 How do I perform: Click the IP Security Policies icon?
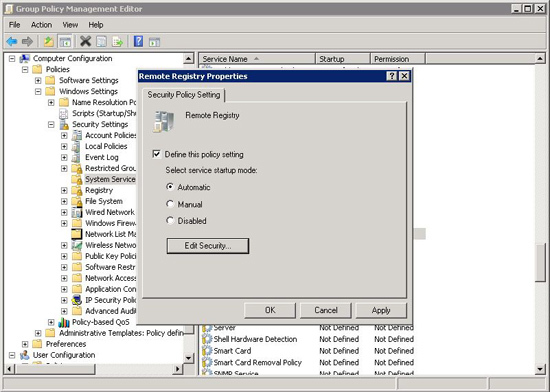tap(77, 300)
